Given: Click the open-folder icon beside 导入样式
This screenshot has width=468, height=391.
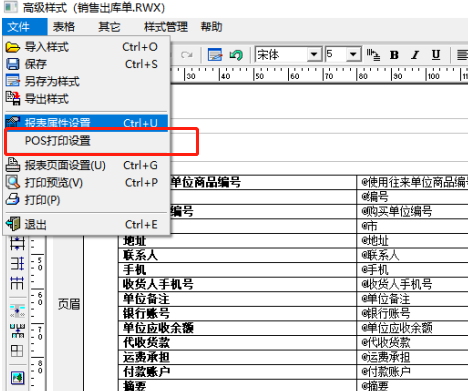Looking at the screenshot, I should [x=13, y=47].
